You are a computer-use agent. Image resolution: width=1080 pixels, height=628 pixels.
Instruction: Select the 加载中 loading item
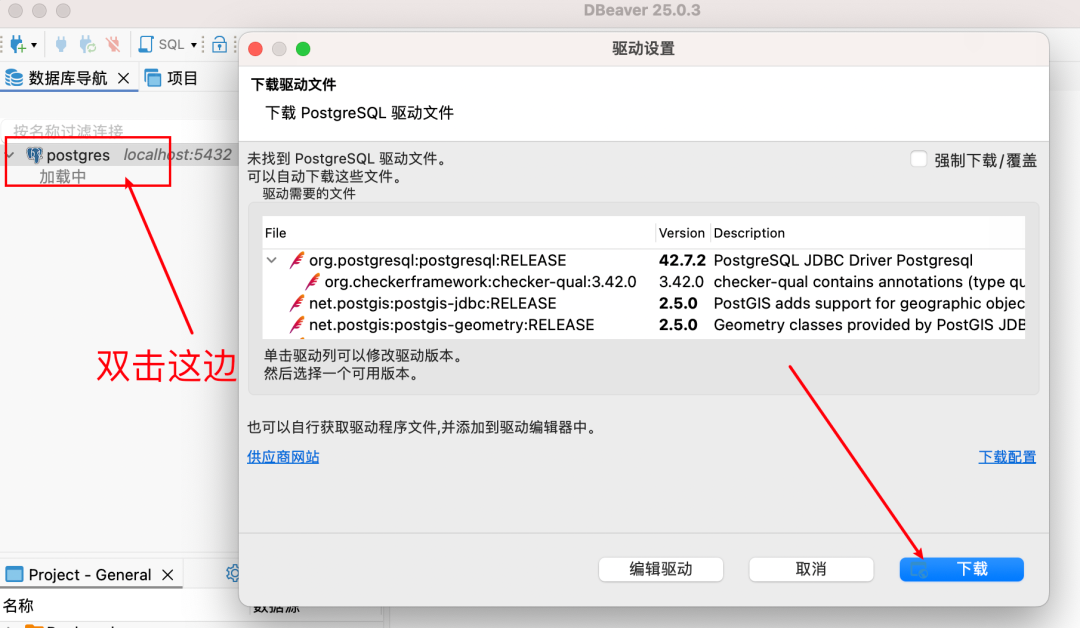(x=63, y=176)
